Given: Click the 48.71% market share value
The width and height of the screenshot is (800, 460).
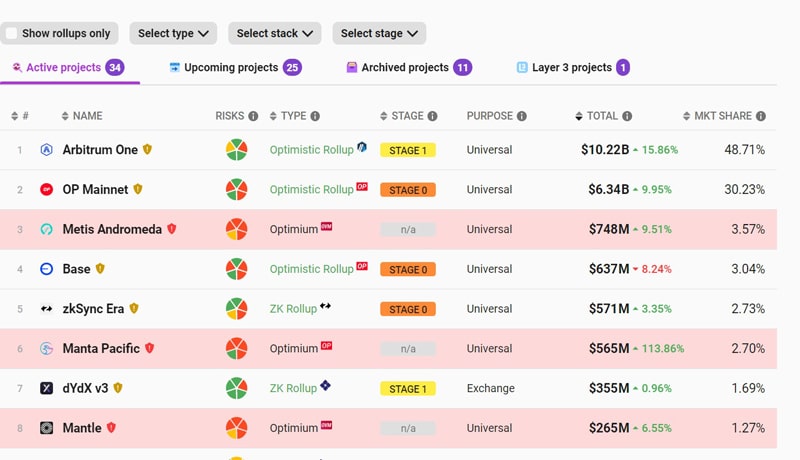Looking at the screenshot, I should [x=744, y=149].
